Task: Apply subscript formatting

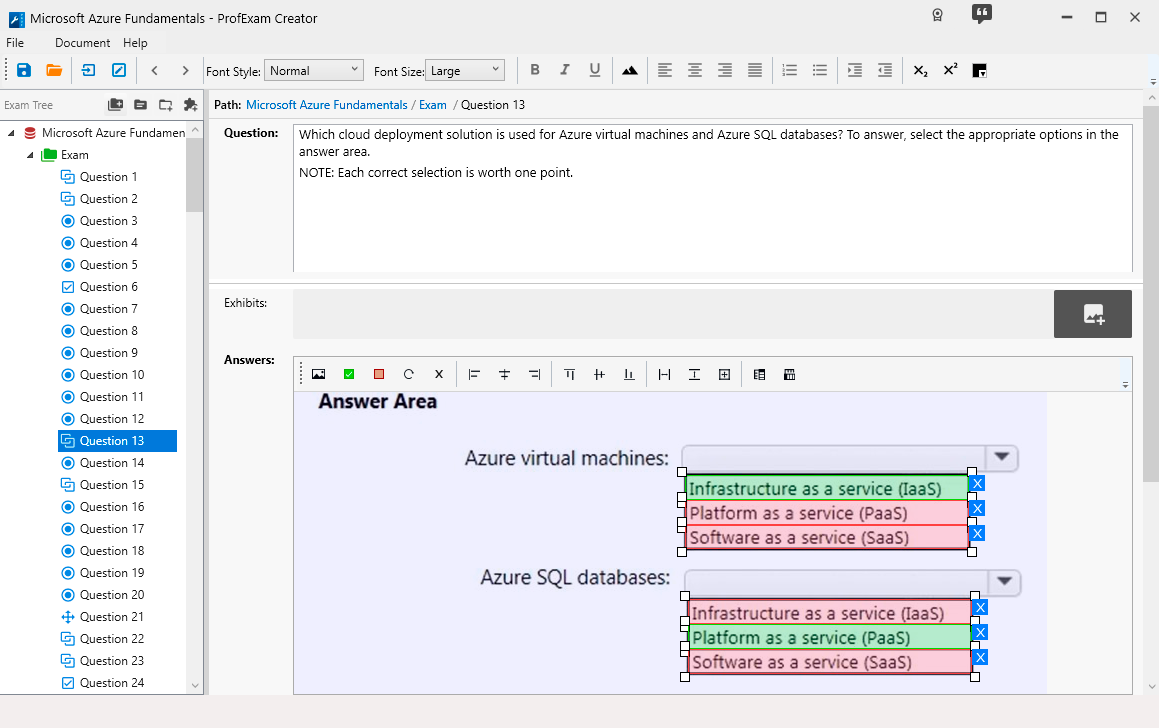Action: coord(920,70)
